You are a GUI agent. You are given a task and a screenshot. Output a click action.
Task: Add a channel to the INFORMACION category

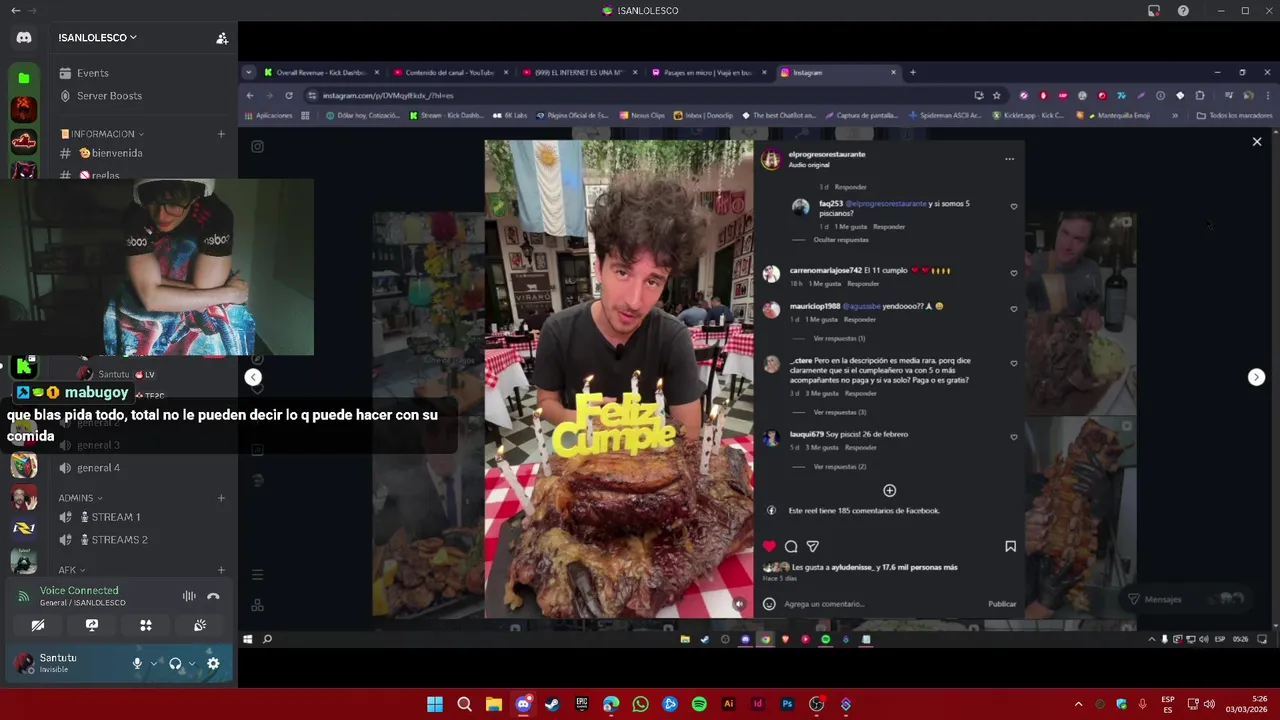pos(221,134)
